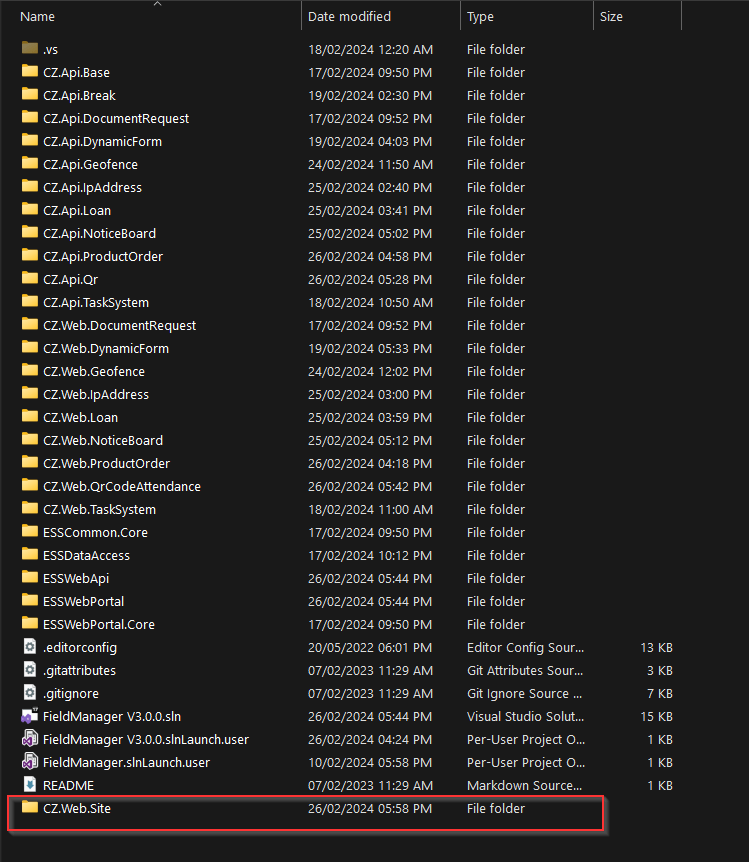Select the ESSWebPortal.Core folder name
749x862 pixels.
point(99,625)
